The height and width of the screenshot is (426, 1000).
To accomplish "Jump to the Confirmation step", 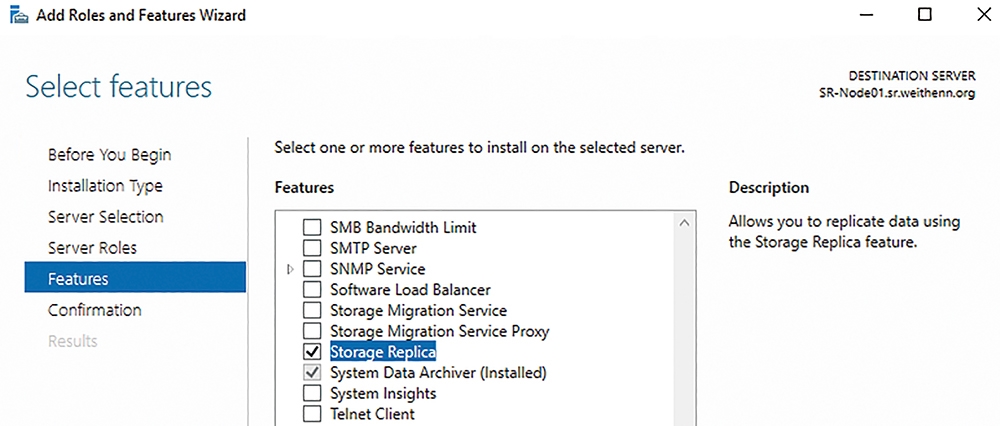I will click(95, 311).
